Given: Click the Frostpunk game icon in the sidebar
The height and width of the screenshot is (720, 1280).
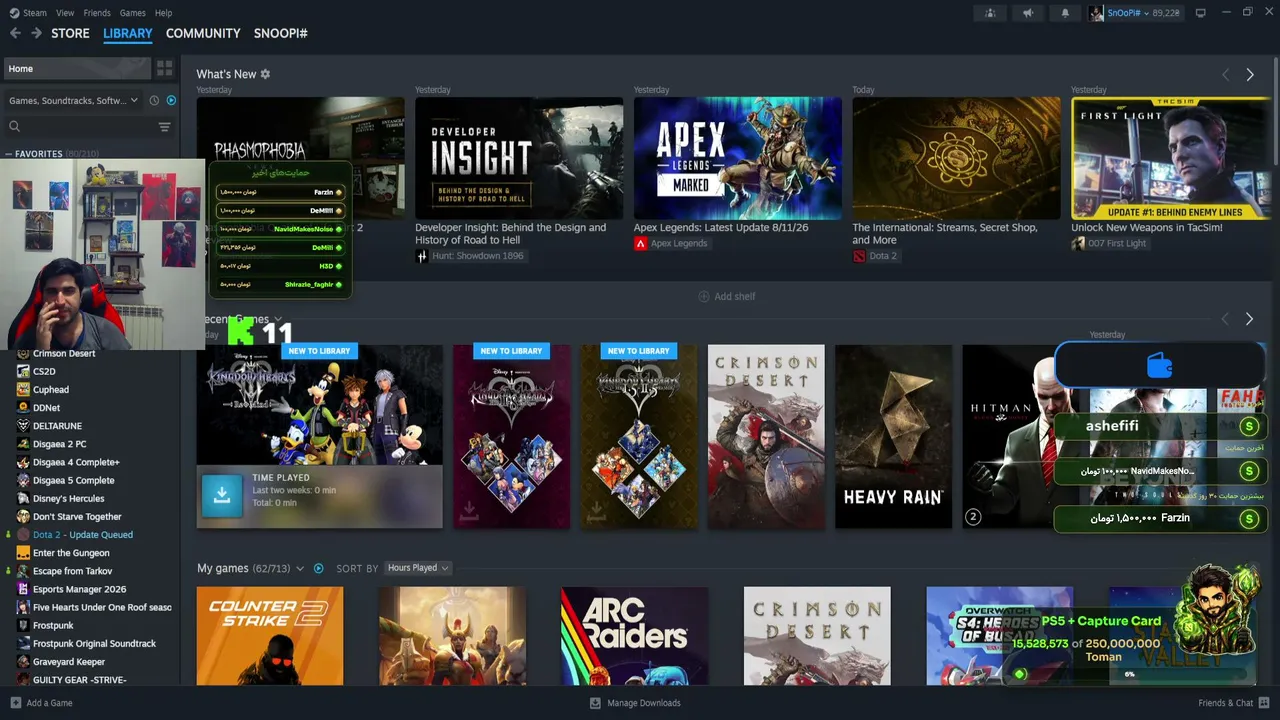Looking at the screenshot, I should click(23, 626).
